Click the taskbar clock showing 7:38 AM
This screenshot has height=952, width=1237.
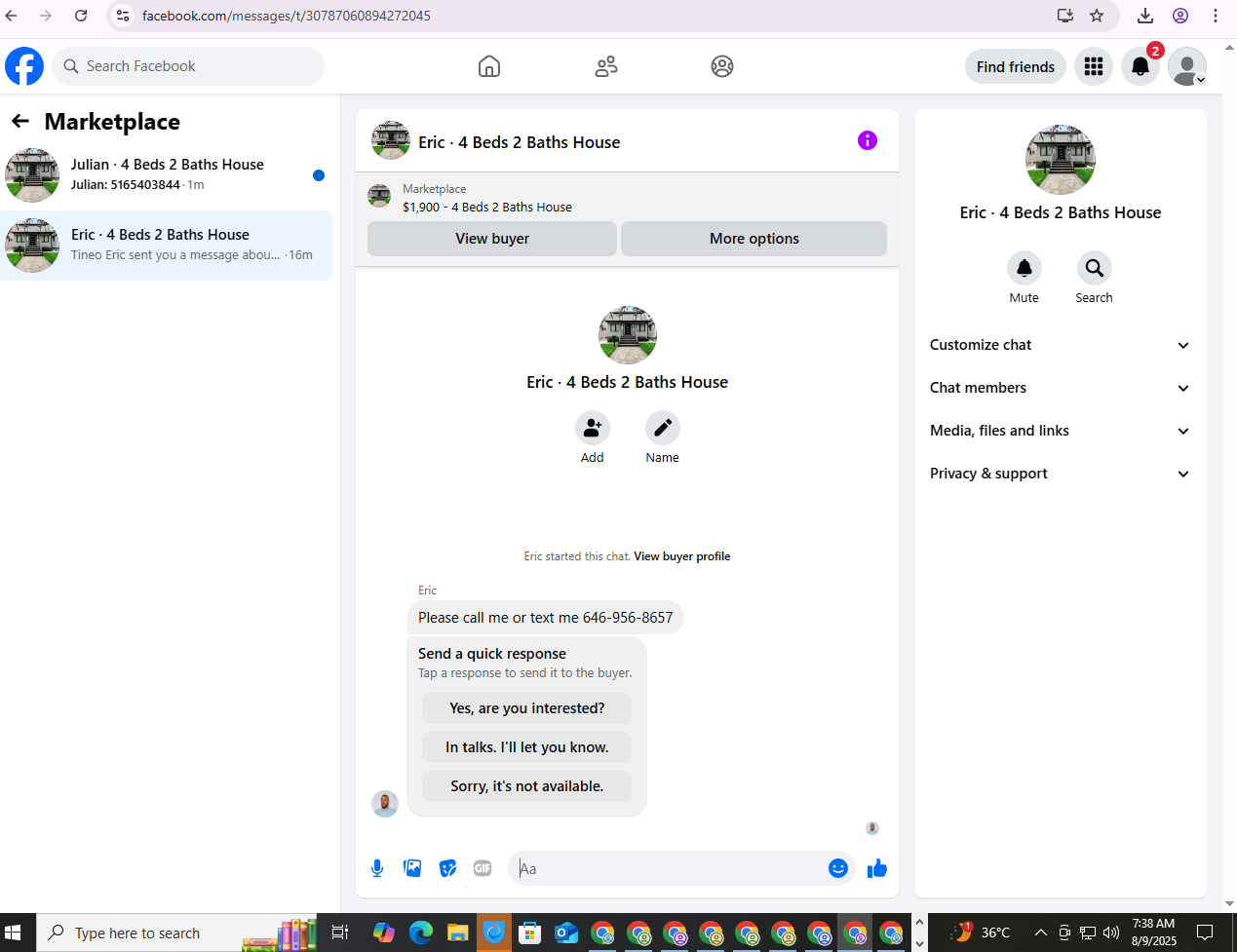tap(1153, 933)
